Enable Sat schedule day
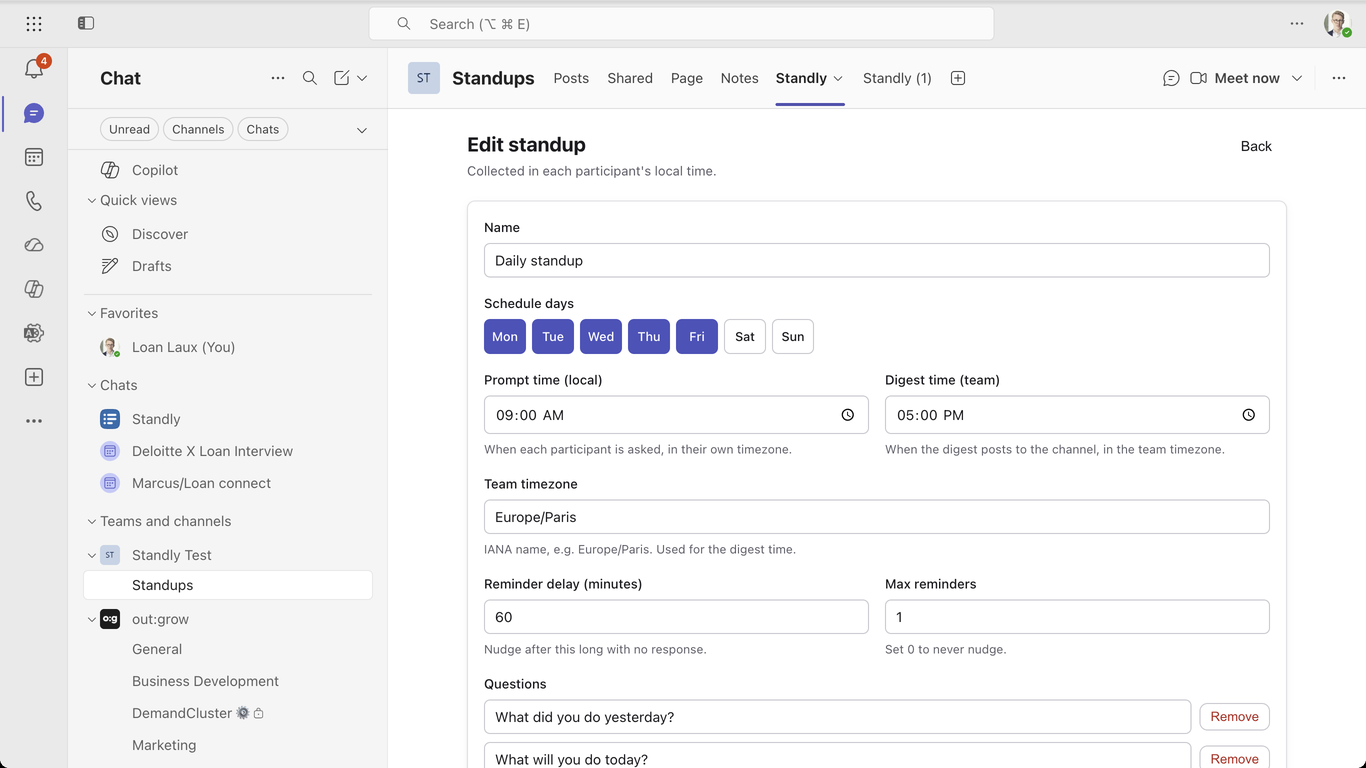This screenshot has height=768, width=1366. point(745,337)
